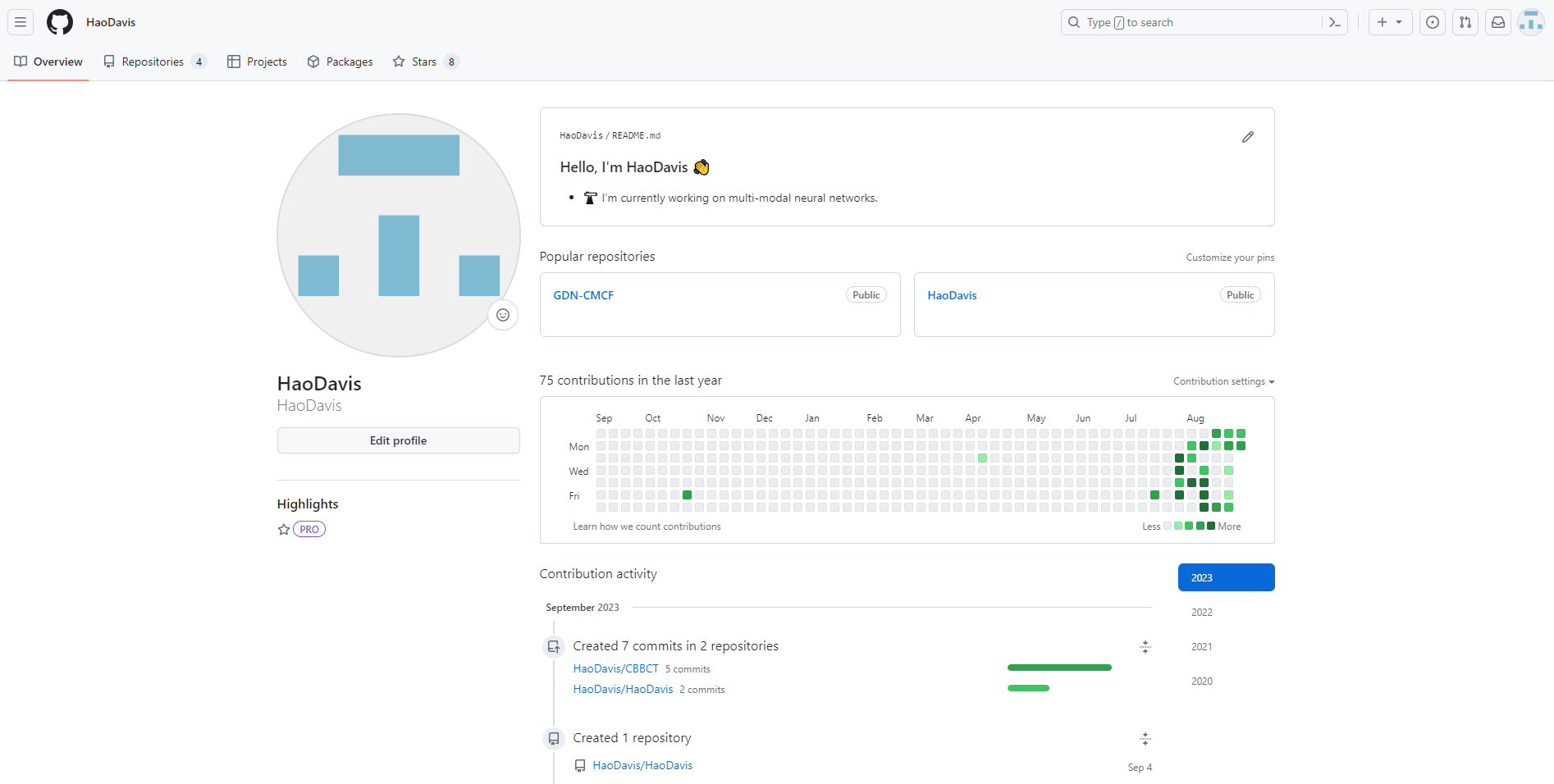Click the Public badge on GDN-CMCF
Image resolution: width=1554 pixels, height=784 pixels.
(866, 295)
